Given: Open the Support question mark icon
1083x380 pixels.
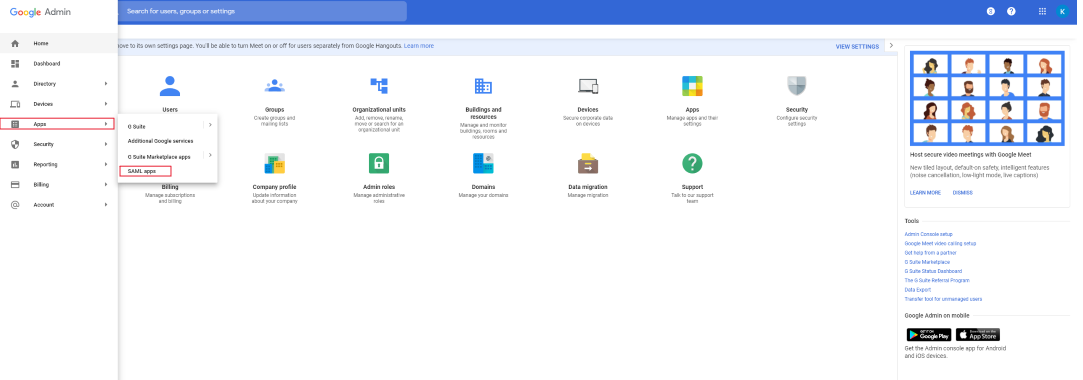Looking at the screenshot, I should [692, 164].
